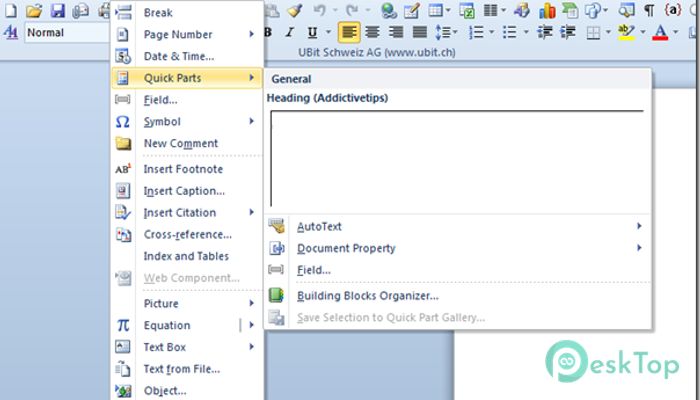Image resolution: width=700 pixels, height=400 pixels.
Task: Insert an Excel spreadsheet
Action: [467, 10]
